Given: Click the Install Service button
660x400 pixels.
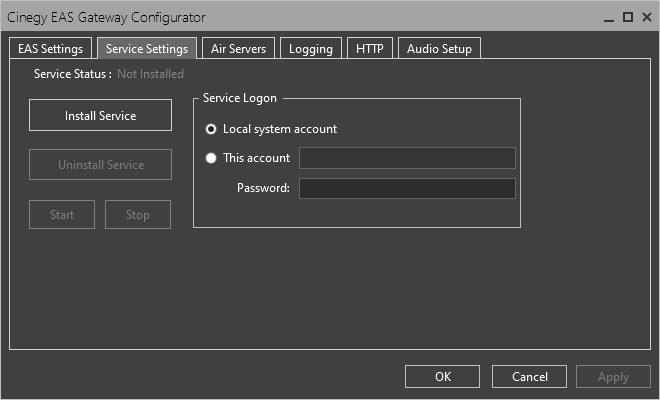Looking at the screenshot, I should click(x=101, y=115).
